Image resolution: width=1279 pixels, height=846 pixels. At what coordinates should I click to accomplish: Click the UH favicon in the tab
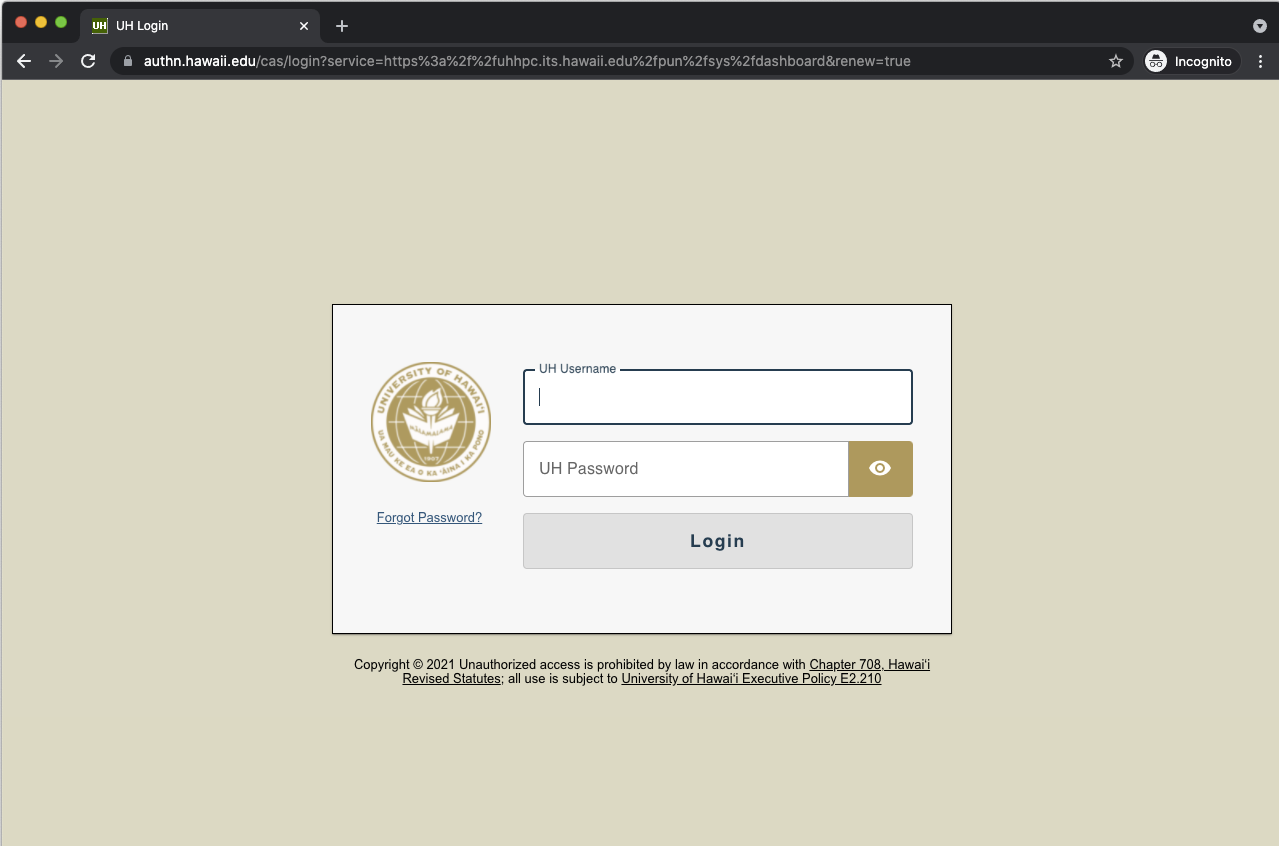tap(100, 26)
